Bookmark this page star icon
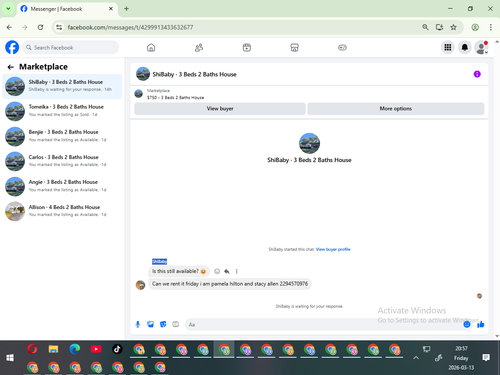 pyautogui.click(x=453, y=27)
